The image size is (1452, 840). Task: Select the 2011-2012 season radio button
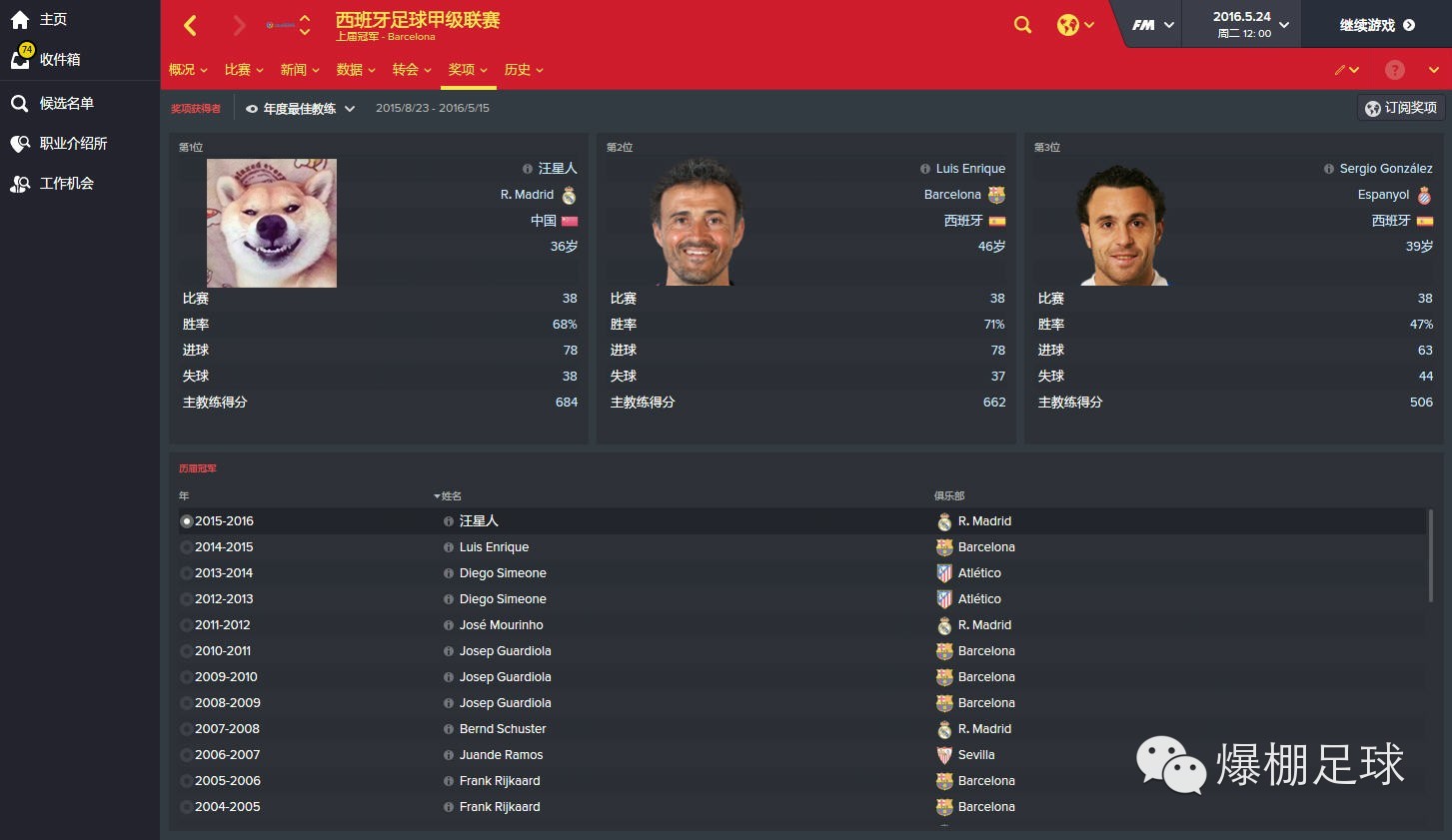tap(186, 625)
